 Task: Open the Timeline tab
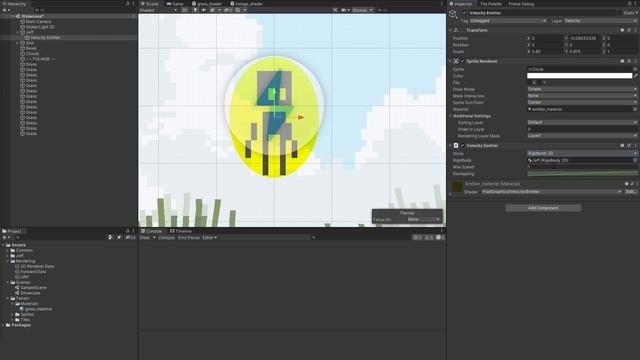[180, 231]
